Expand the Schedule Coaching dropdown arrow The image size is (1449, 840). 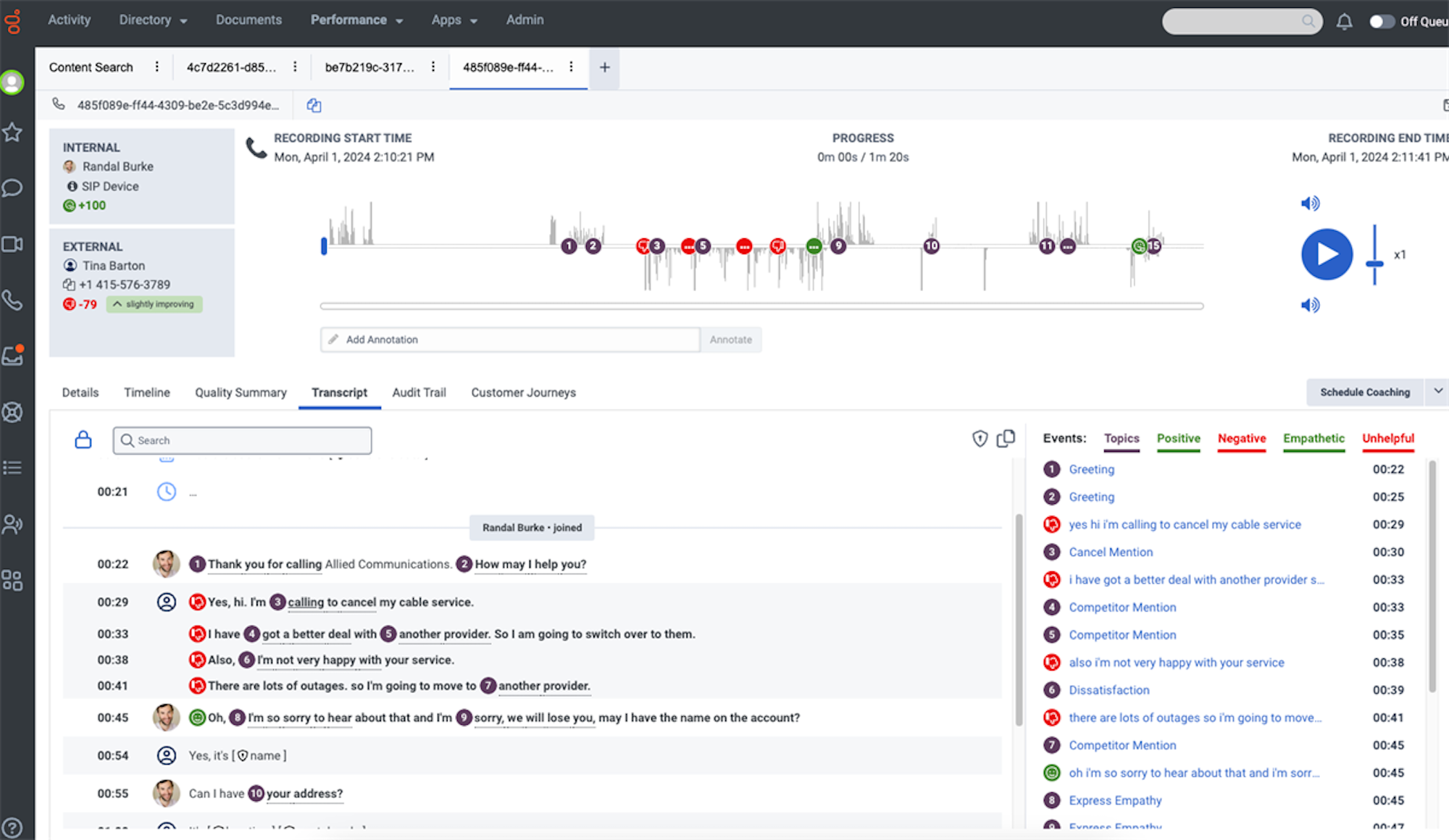pos(1437,392)
